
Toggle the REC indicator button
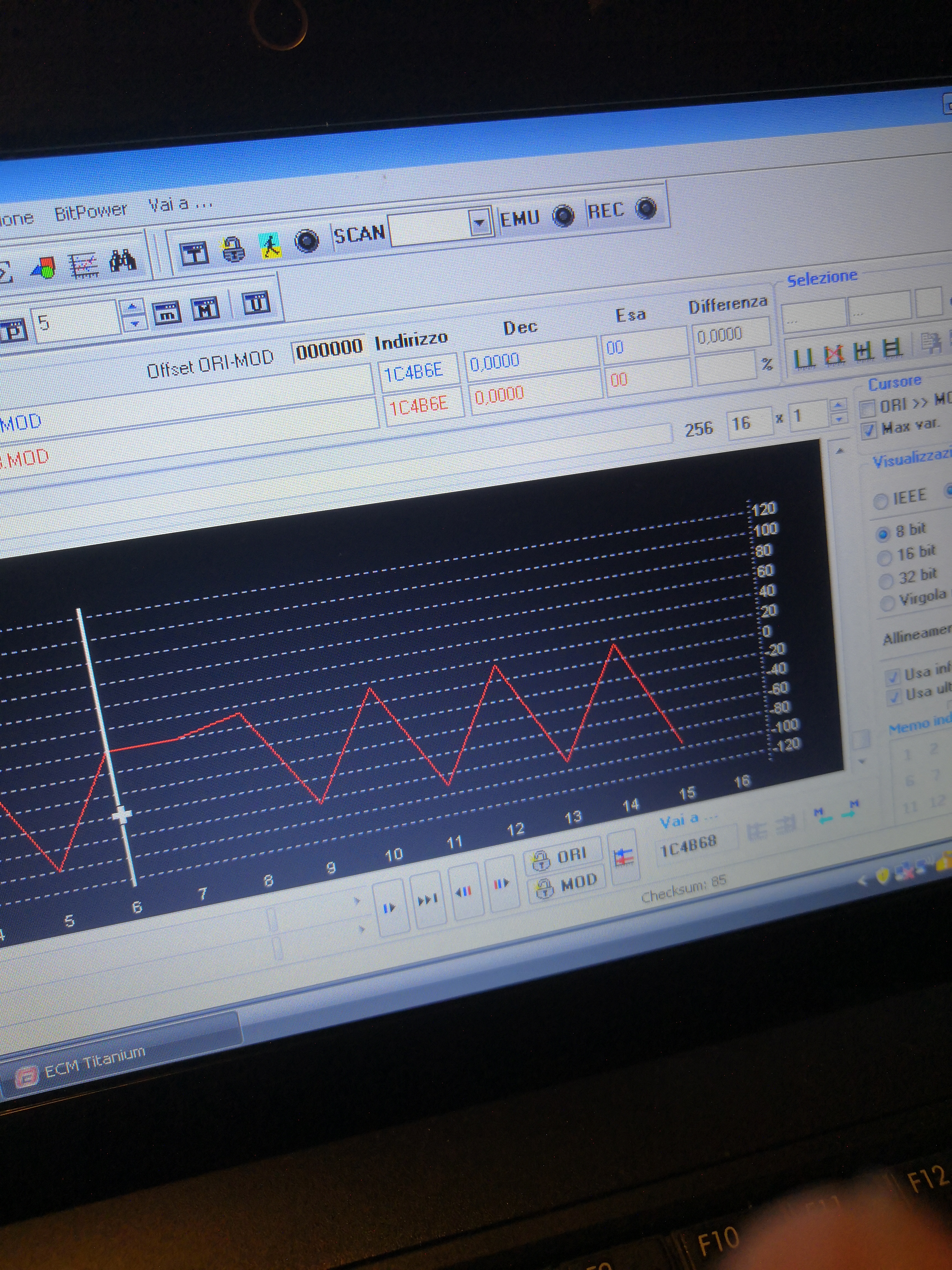click(647, 208)
